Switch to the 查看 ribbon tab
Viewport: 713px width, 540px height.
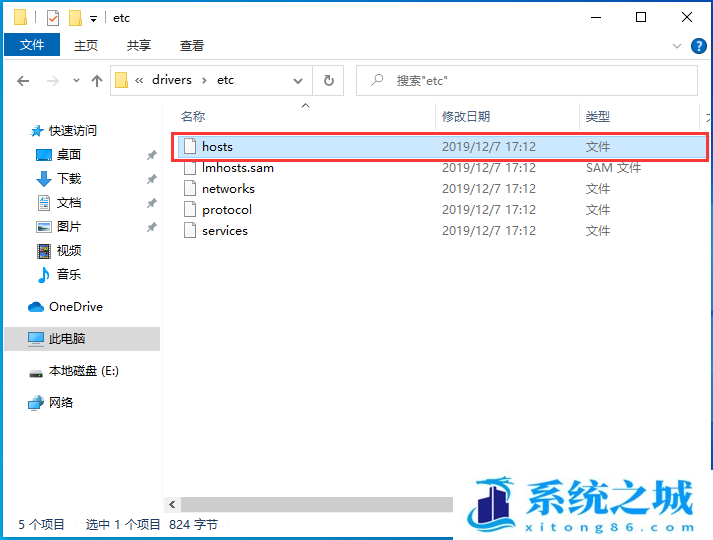tap(191, 45)
